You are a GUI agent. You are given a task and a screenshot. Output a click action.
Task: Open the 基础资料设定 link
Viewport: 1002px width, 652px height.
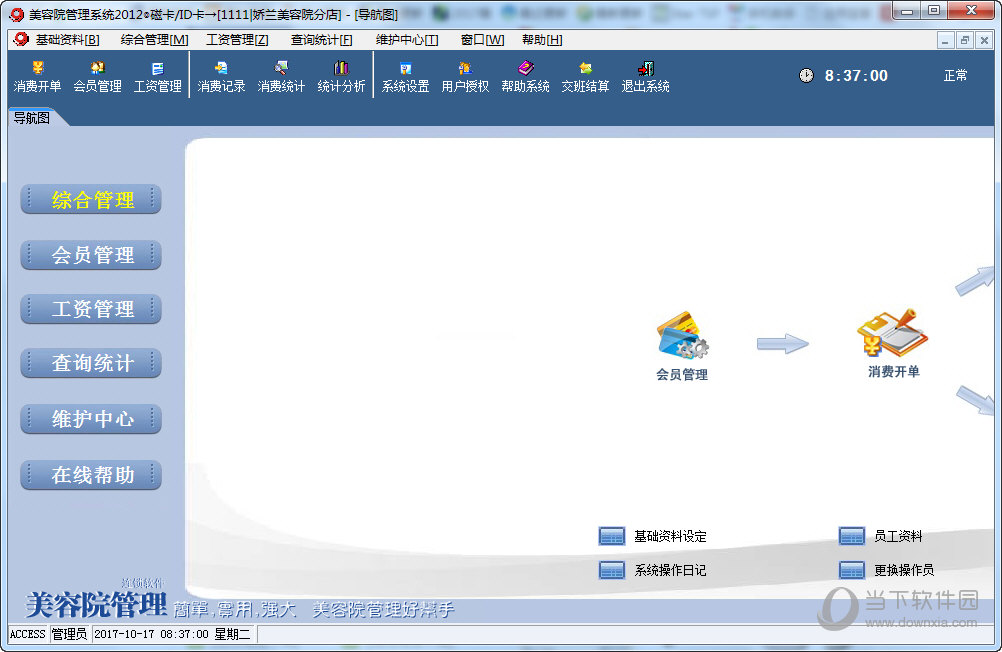click(x=670, y=536)
